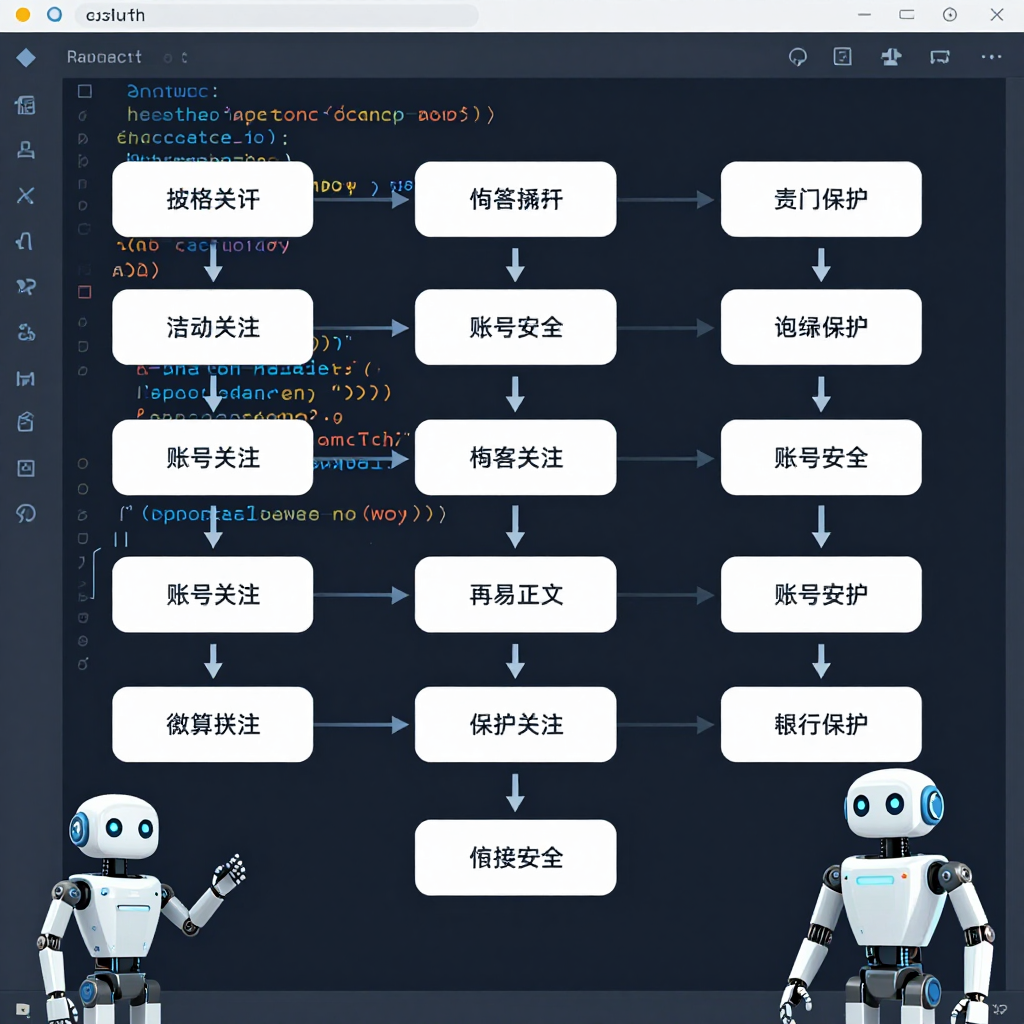
Task: Expand the chevron next to the Rapoactt tab
Action: coord(185,57)
